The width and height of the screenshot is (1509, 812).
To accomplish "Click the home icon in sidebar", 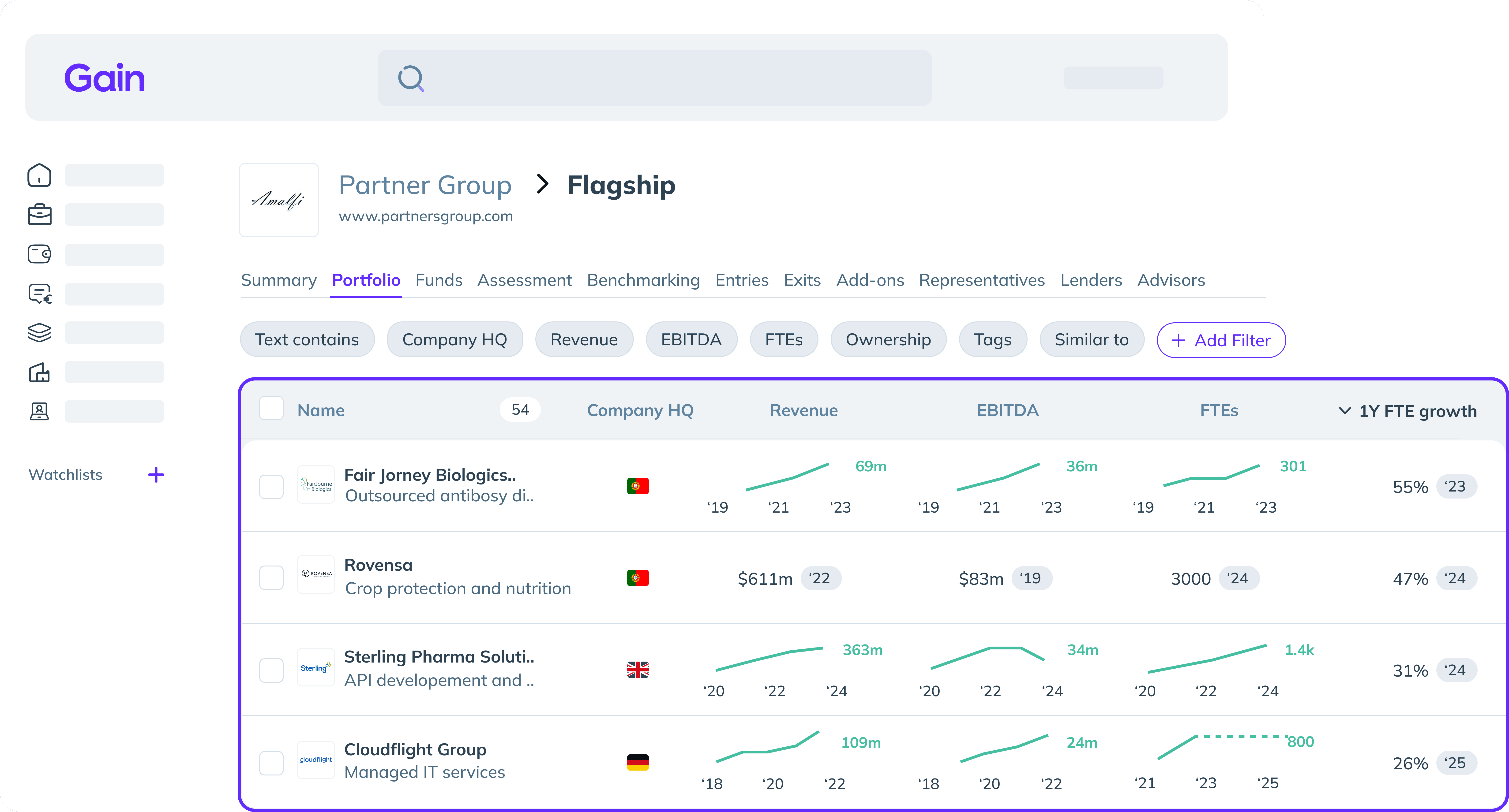I will click(39, 175).
